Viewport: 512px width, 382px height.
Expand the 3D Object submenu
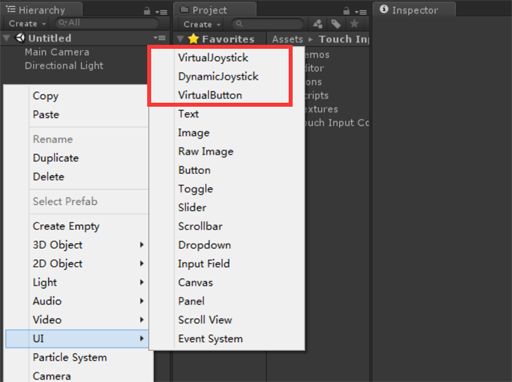click(x=142, y=245)
